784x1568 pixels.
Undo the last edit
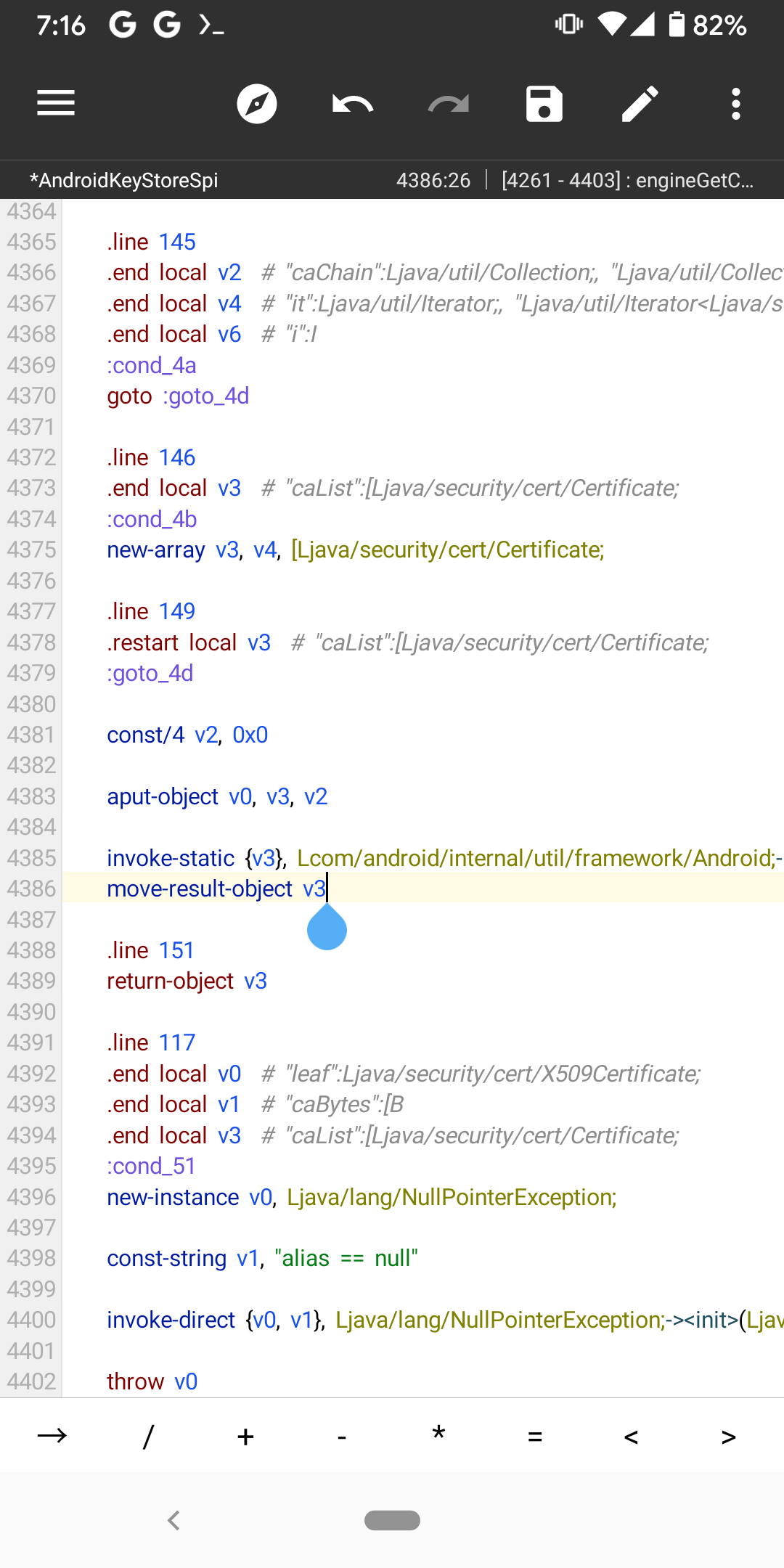pos(353,104)
